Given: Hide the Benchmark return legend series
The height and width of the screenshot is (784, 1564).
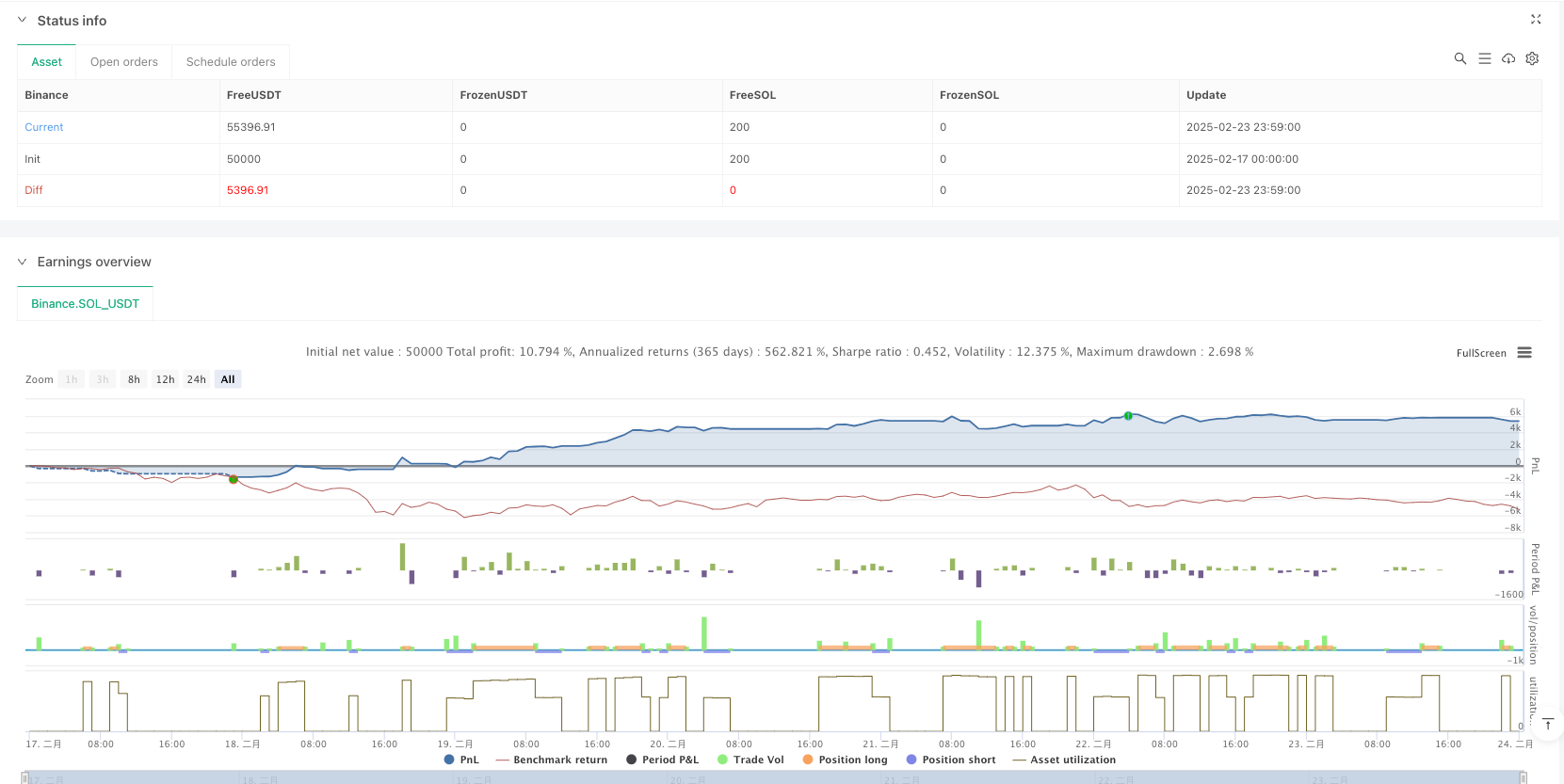Looking at the screenshot, I should coord(551,760).
